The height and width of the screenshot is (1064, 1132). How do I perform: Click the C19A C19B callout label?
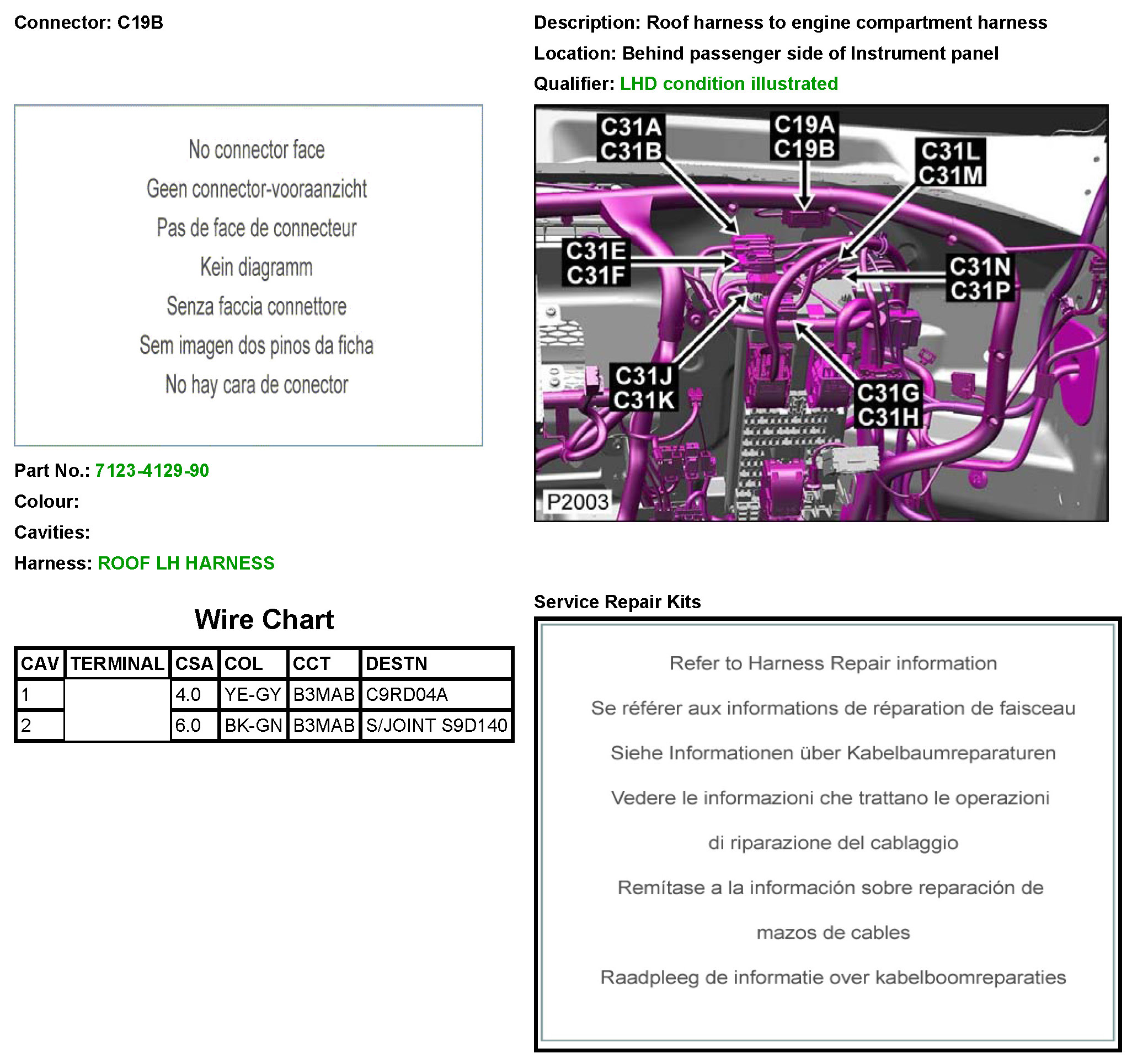click(x=803, y=137)
